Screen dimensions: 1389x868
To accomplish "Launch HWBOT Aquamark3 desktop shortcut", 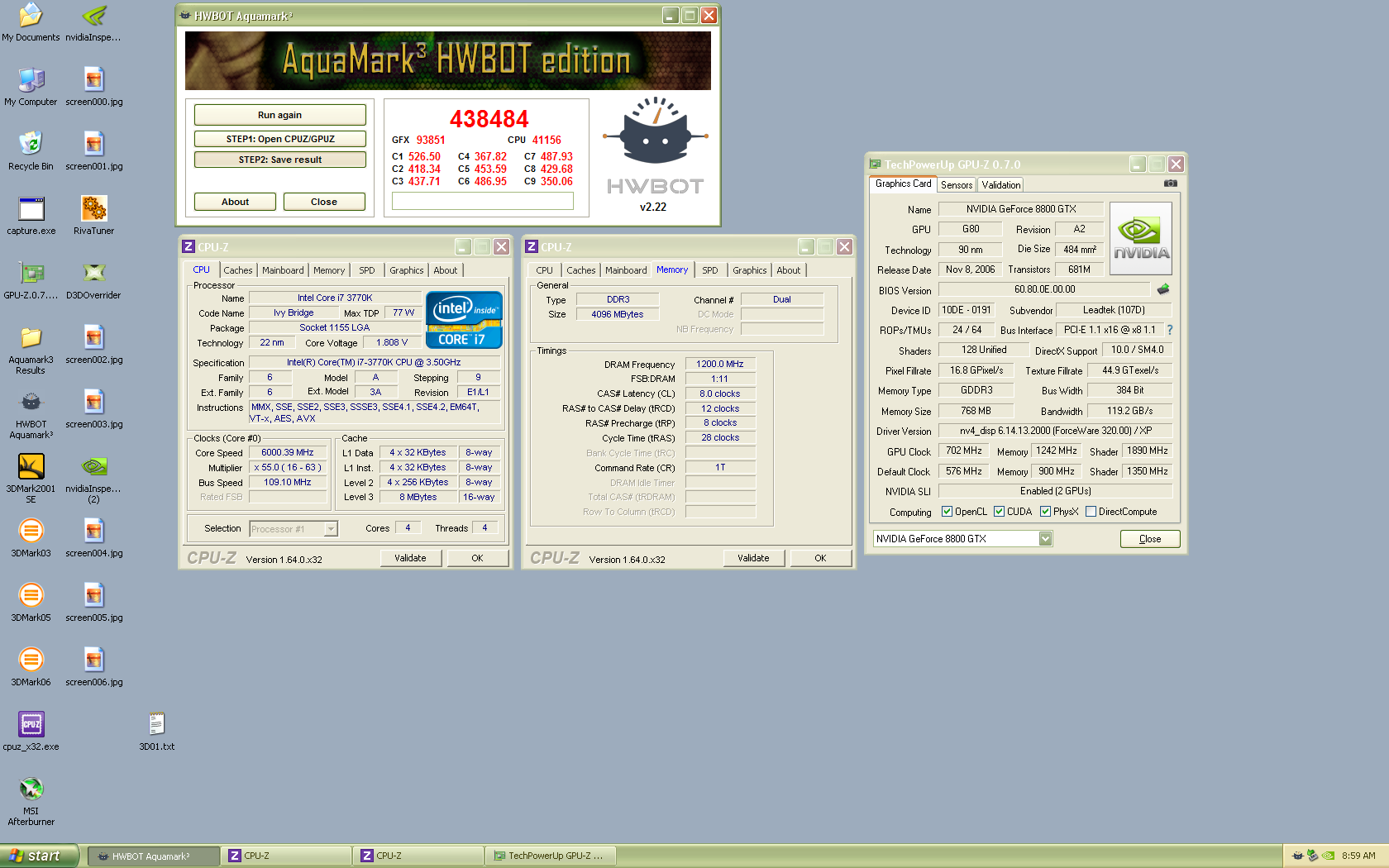I will click(31, 415).
